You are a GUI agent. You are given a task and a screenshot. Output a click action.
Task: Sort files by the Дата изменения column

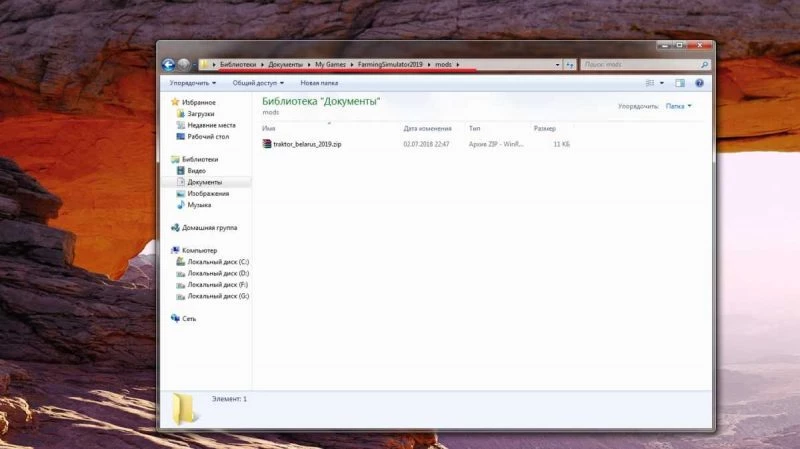427,129
